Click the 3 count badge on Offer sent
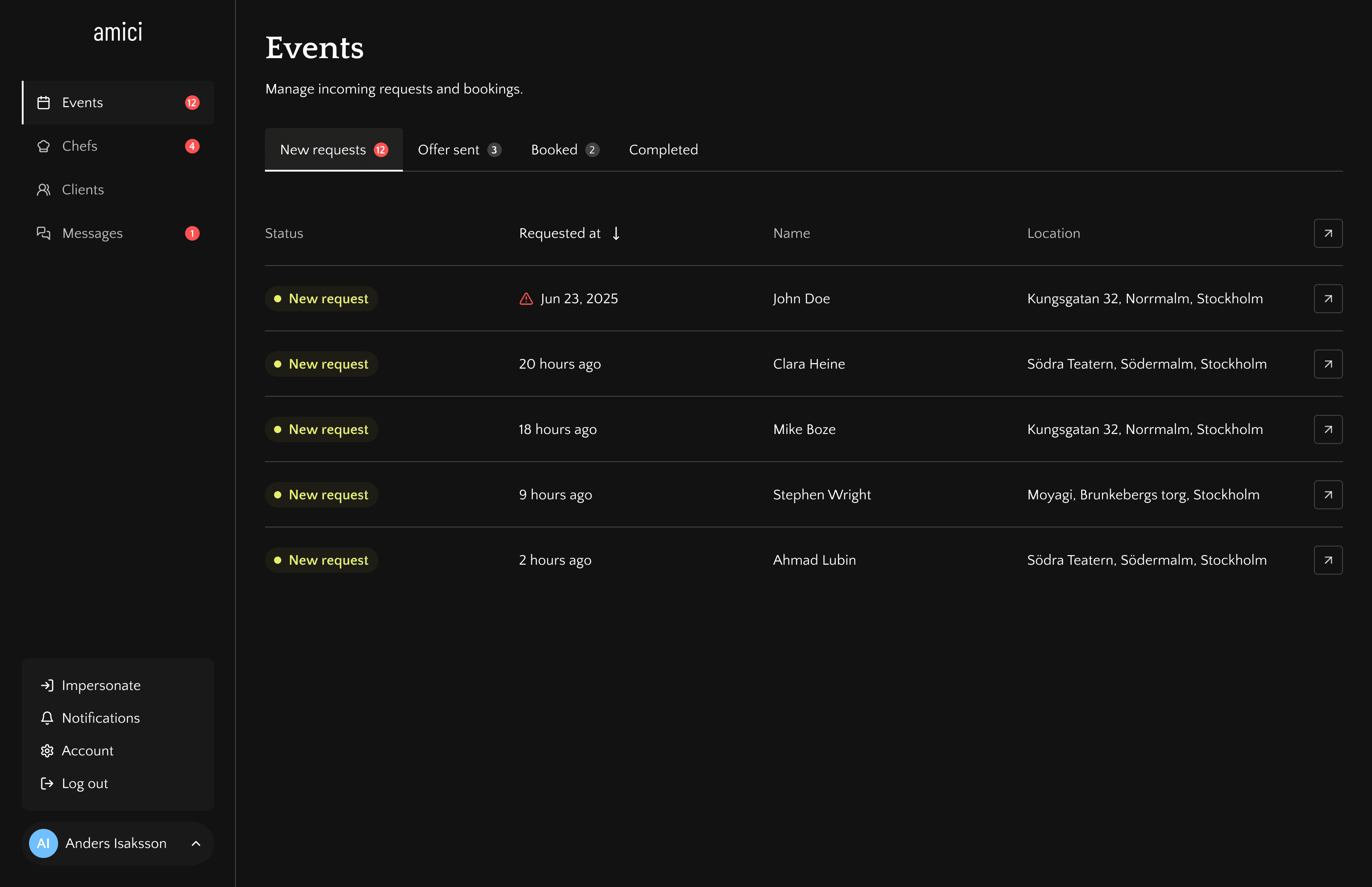 [x=494, y=150]
